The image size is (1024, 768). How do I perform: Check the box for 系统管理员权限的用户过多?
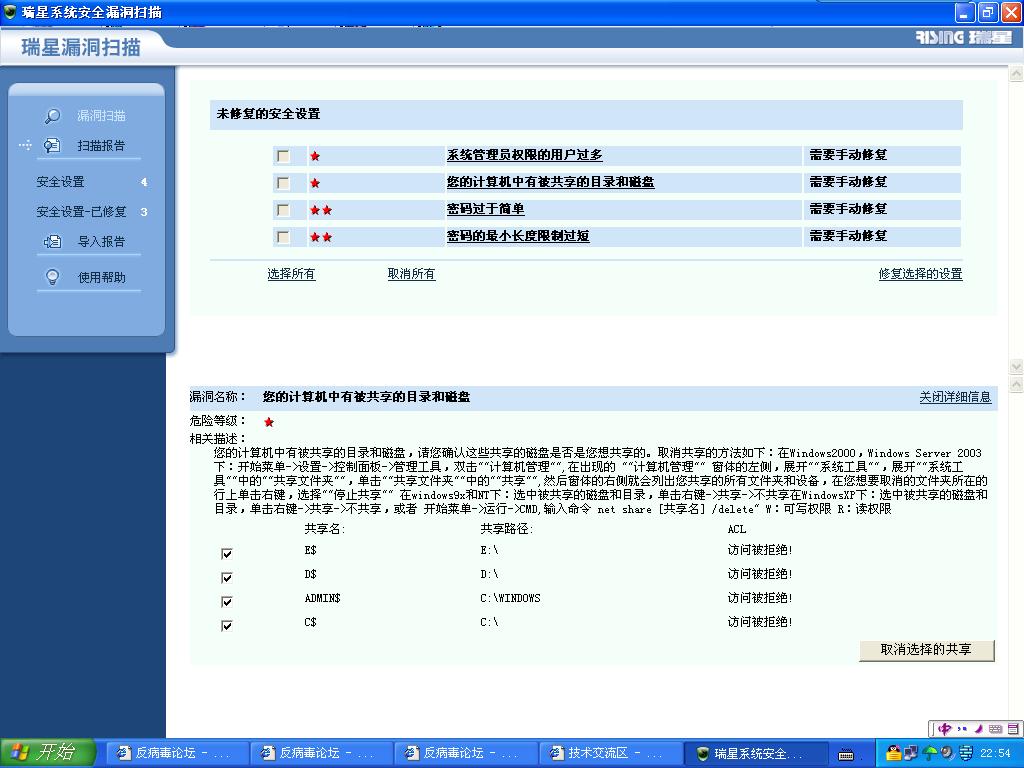[x=283, y=156]
